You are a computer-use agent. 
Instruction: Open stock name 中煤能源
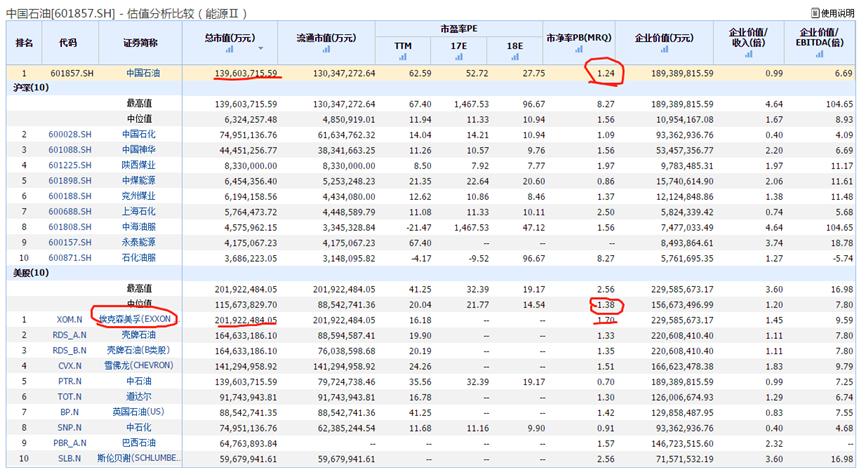pyautogui.click(x=139, y=181)
